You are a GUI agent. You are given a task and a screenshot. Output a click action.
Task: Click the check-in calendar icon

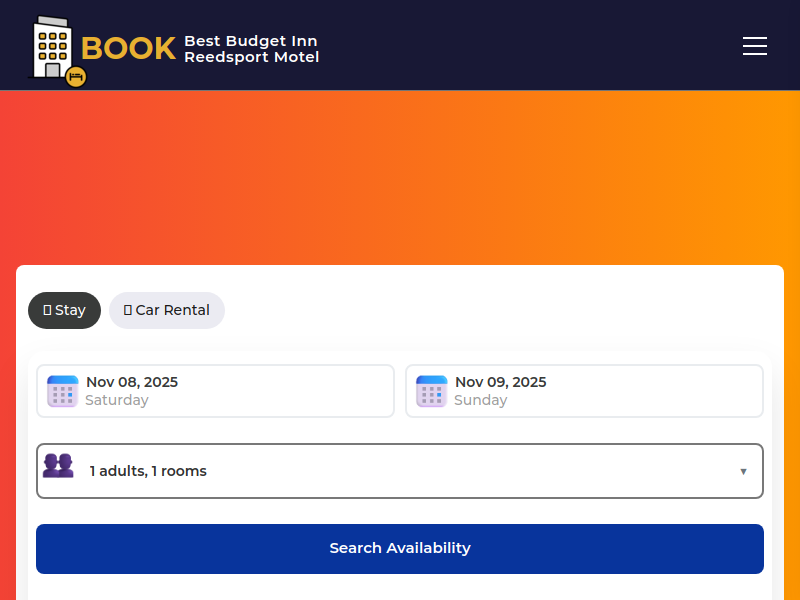click(62, 391)
